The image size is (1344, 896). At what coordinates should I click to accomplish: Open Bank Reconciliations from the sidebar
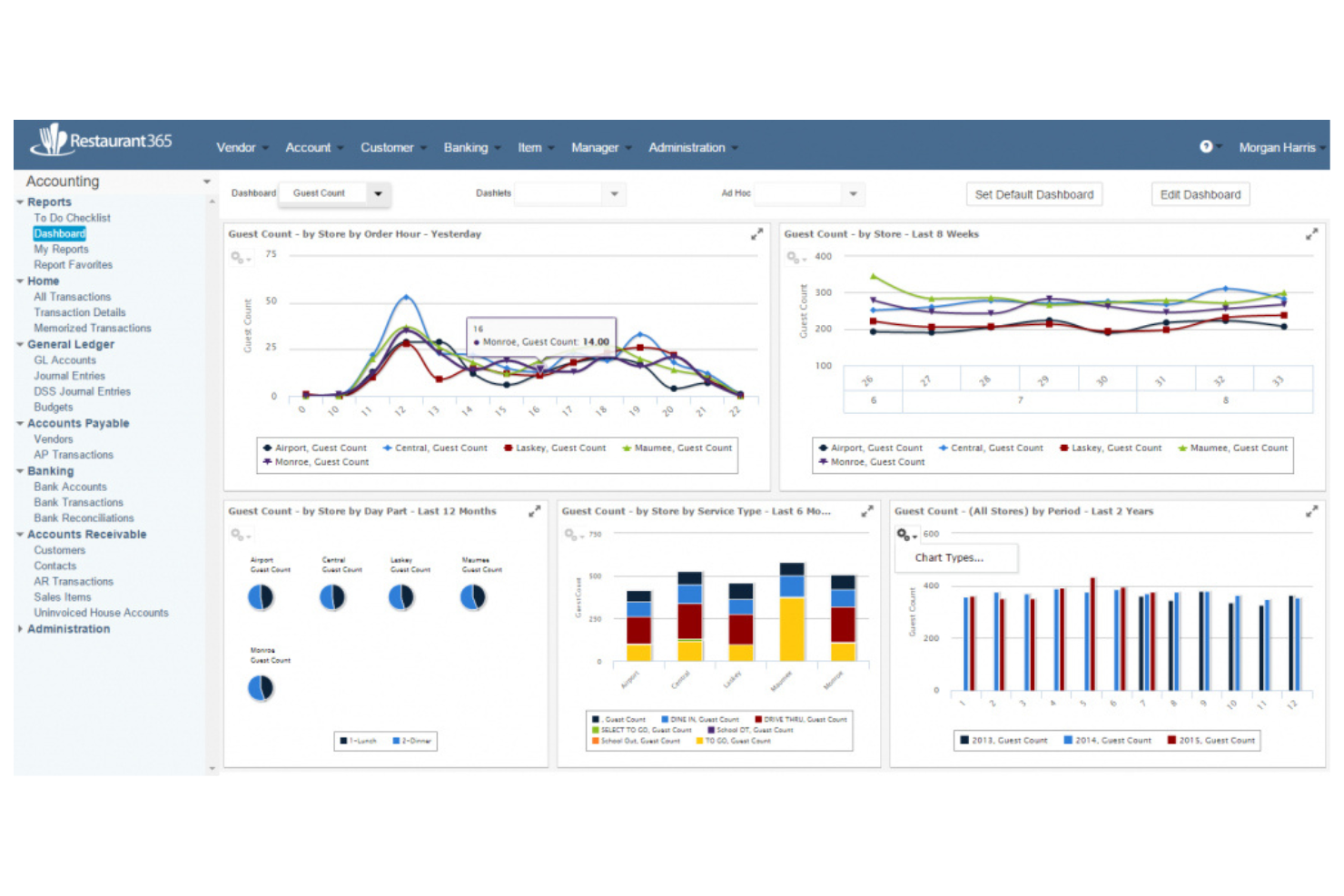point(84,517)
